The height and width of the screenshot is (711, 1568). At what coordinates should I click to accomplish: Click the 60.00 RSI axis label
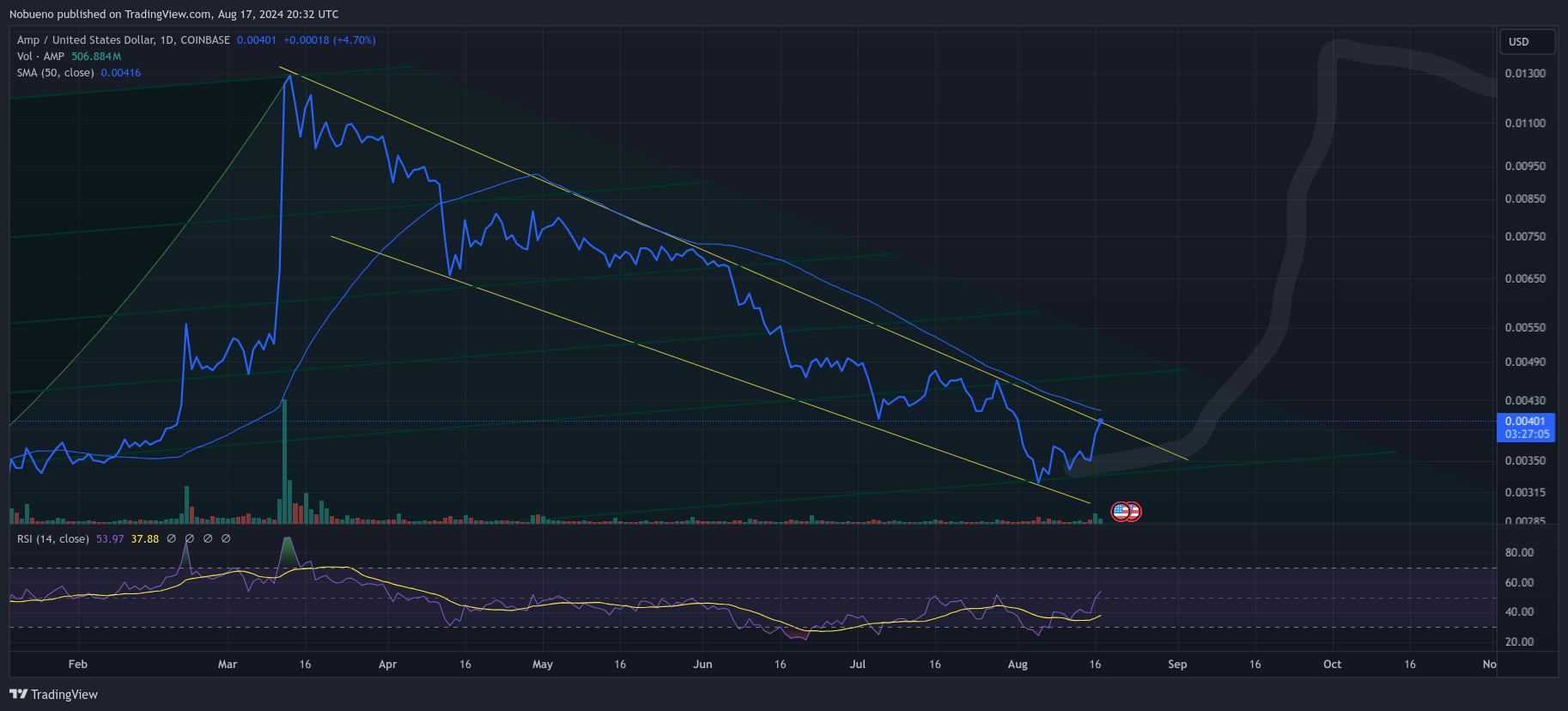point(1519,582)
